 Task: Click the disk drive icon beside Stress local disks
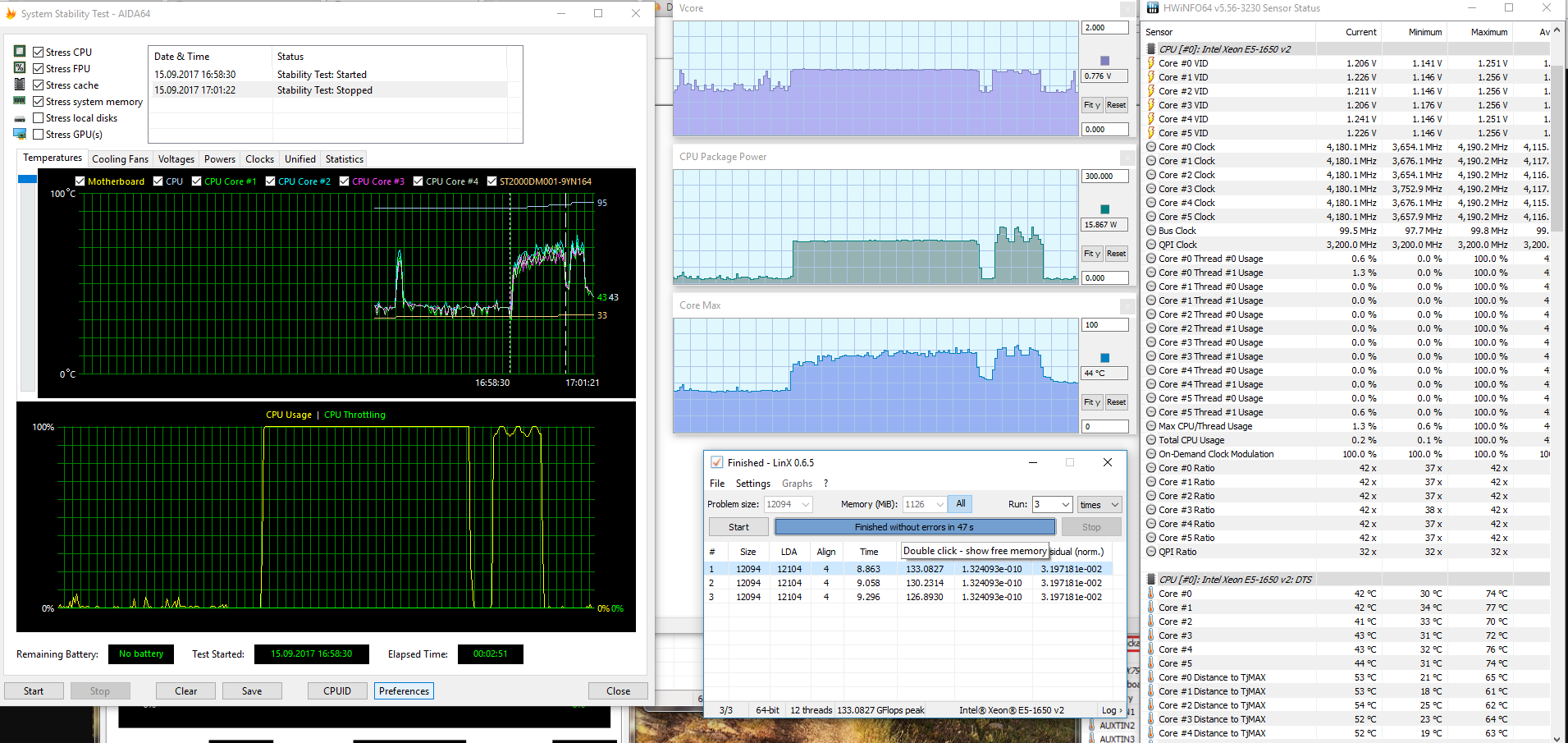pyautogui.click(x=20, y=118)
